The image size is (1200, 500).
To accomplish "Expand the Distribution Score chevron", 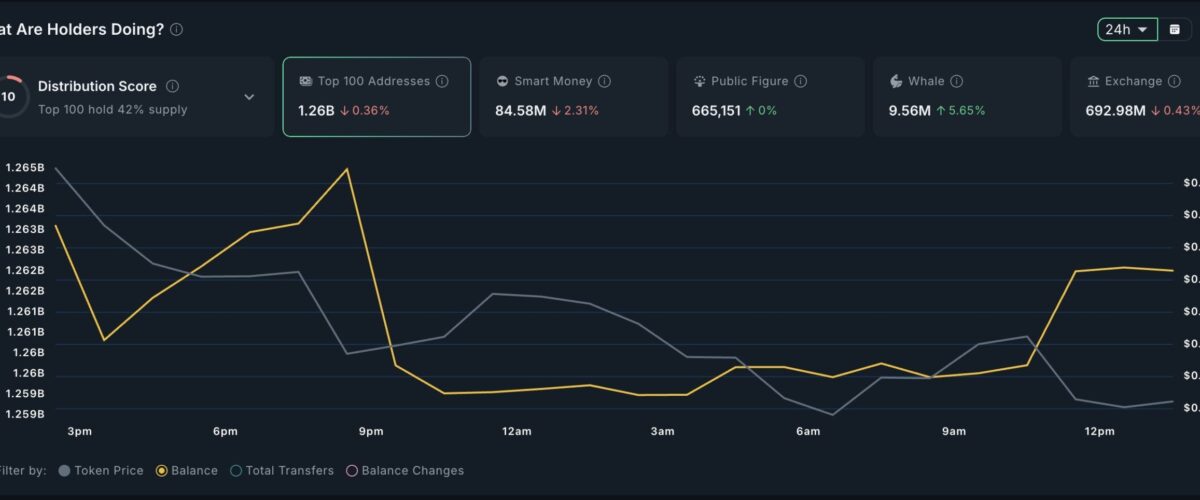I will [249, 97].
